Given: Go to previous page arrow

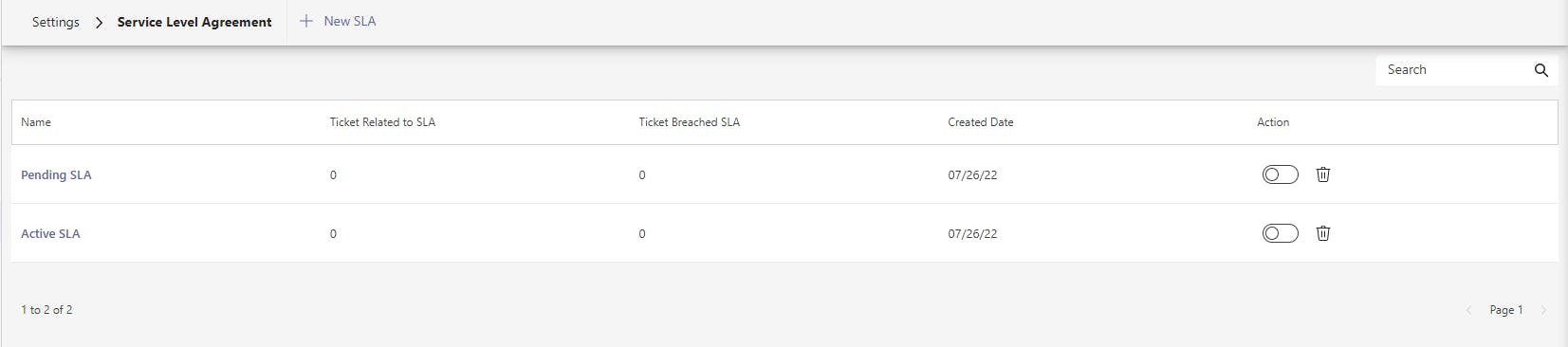Looking at the screenshot, I should [x=1468, y=310].
